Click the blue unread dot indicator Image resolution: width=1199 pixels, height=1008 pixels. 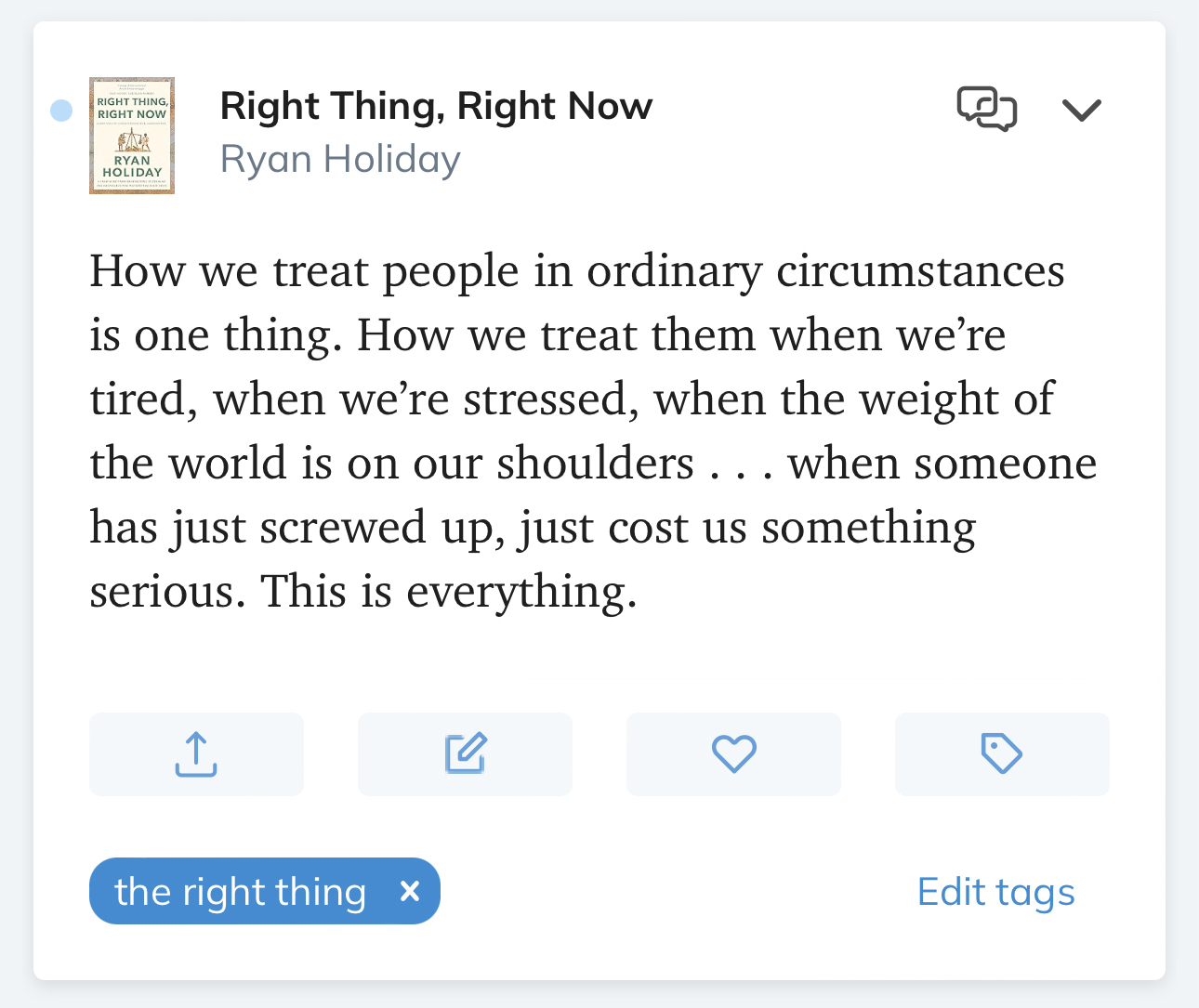61,111
